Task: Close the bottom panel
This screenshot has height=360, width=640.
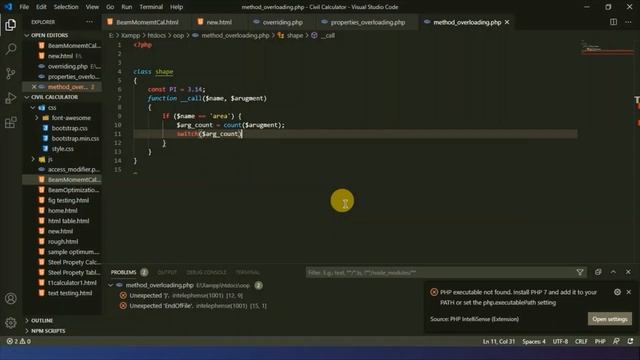Action: [x=628, y=272]
